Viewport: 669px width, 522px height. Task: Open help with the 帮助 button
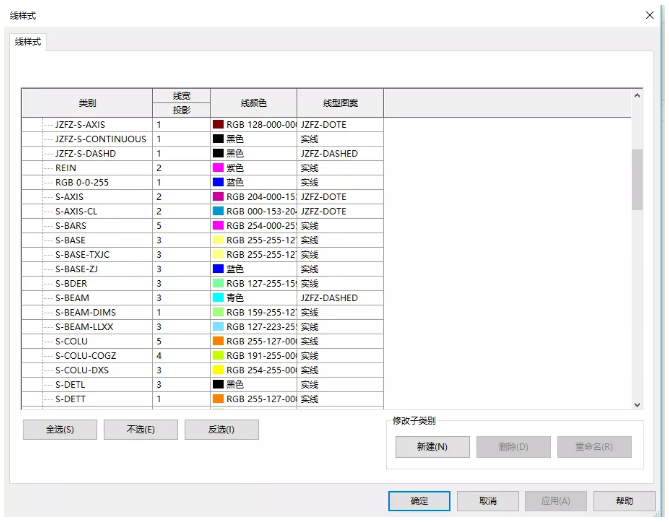[x=624, y=501]
